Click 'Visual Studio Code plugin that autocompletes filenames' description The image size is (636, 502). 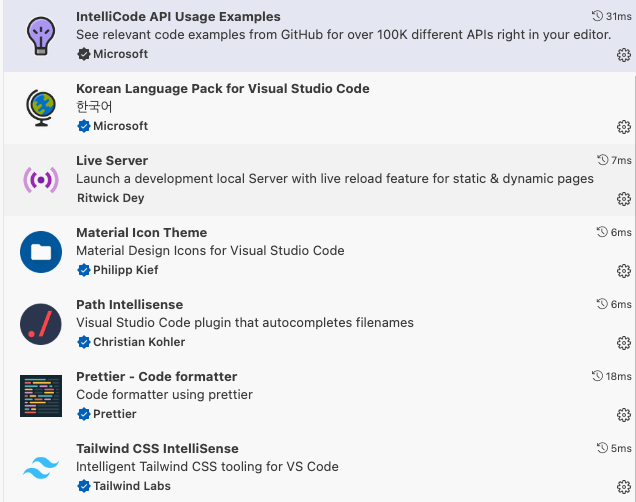(245, 323)
